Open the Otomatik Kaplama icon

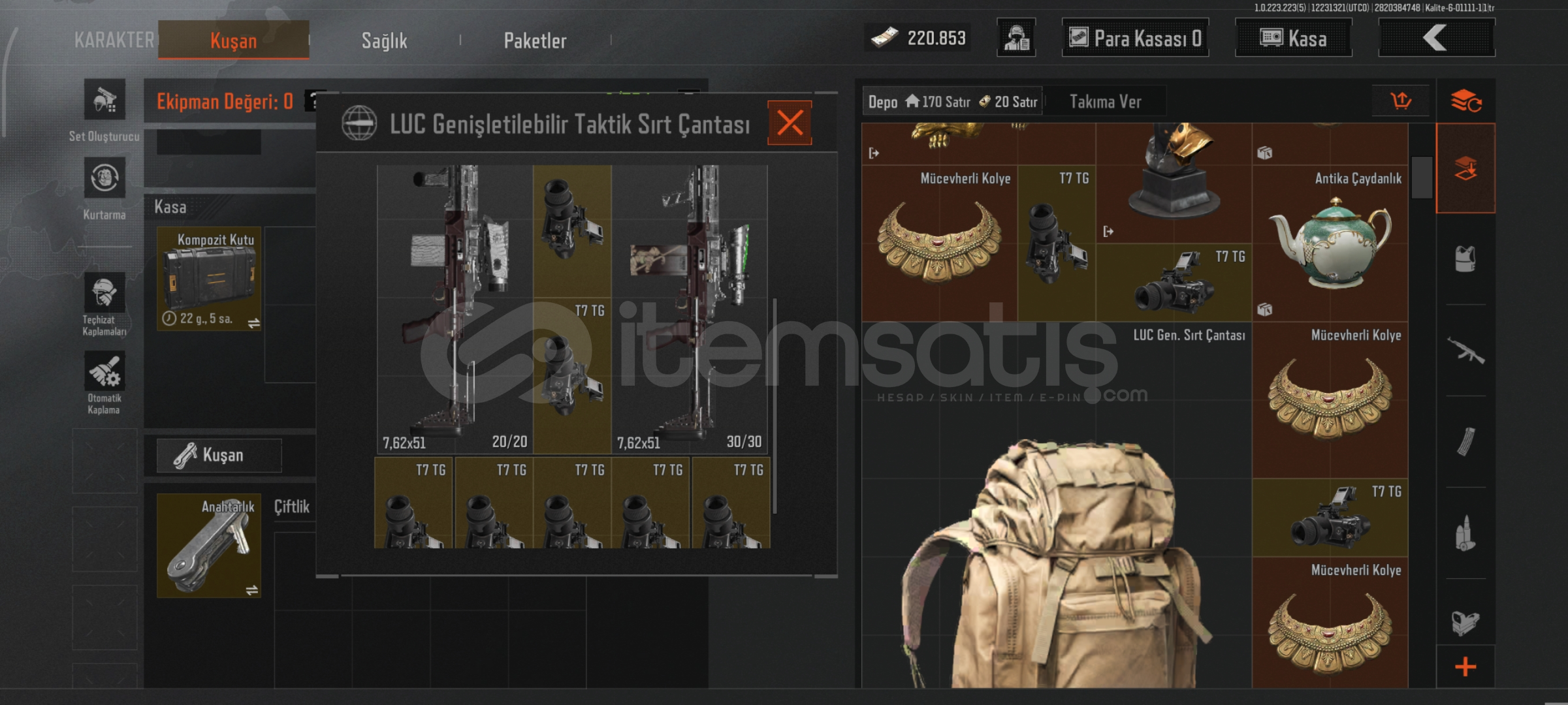point(104,371)
